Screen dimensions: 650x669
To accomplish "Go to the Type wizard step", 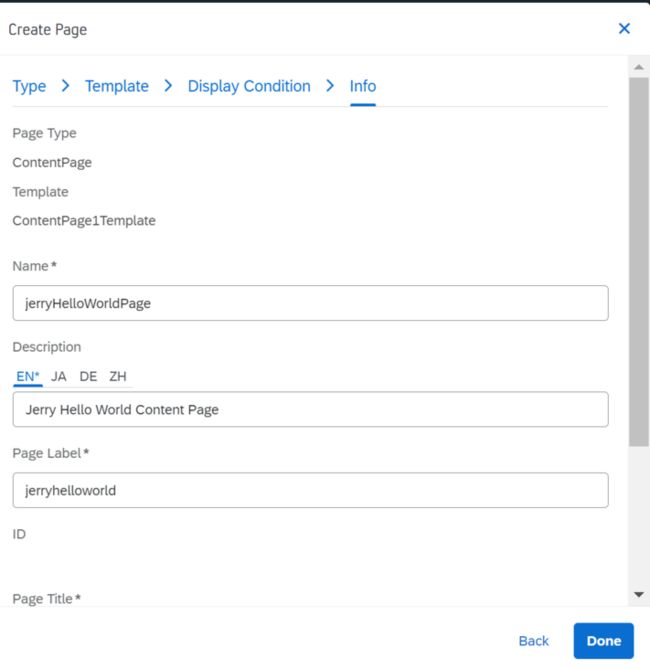I will click(x=29, y=86).
